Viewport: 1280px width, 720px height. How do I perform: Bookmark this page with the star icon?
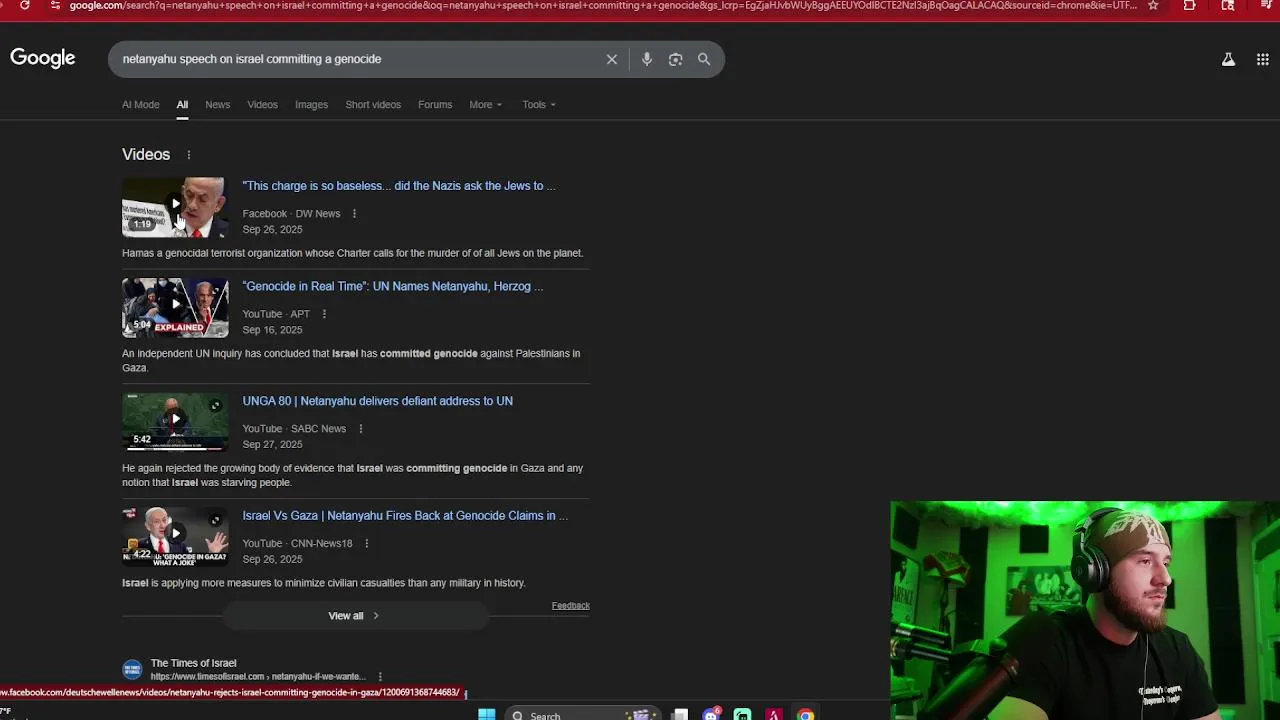pos(1153,5)
